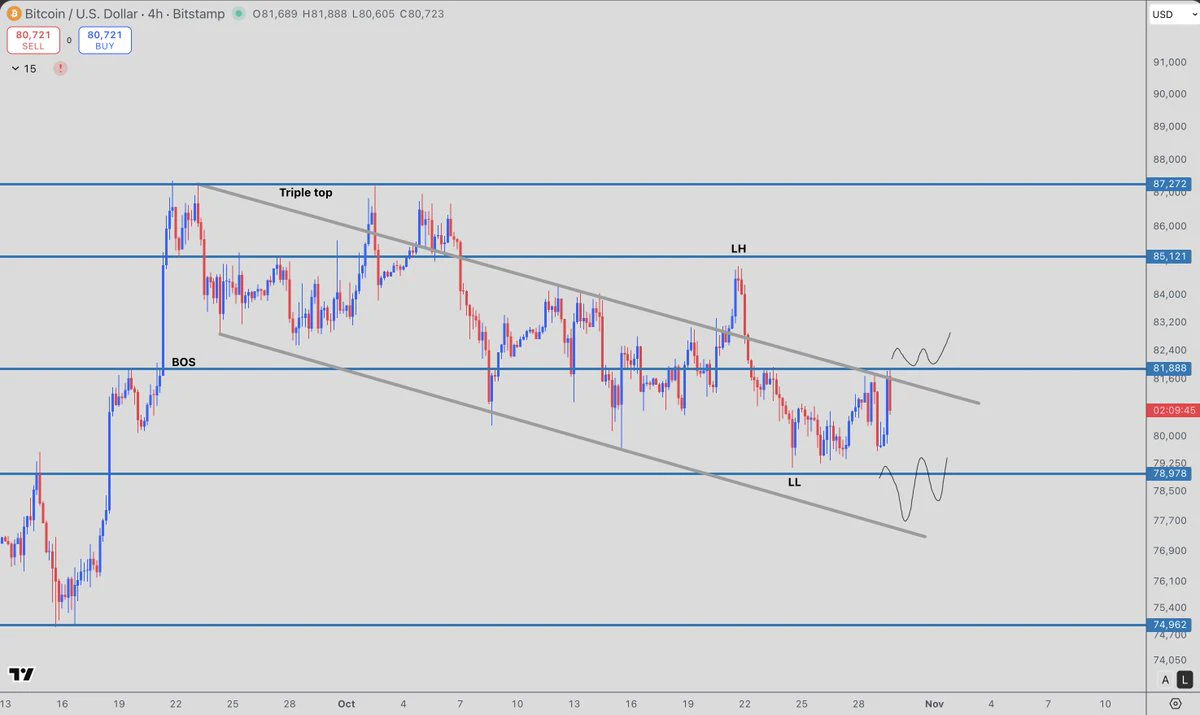
Task: Select the blue 81,888 label on the price axis
Action: coord(1170,369)
